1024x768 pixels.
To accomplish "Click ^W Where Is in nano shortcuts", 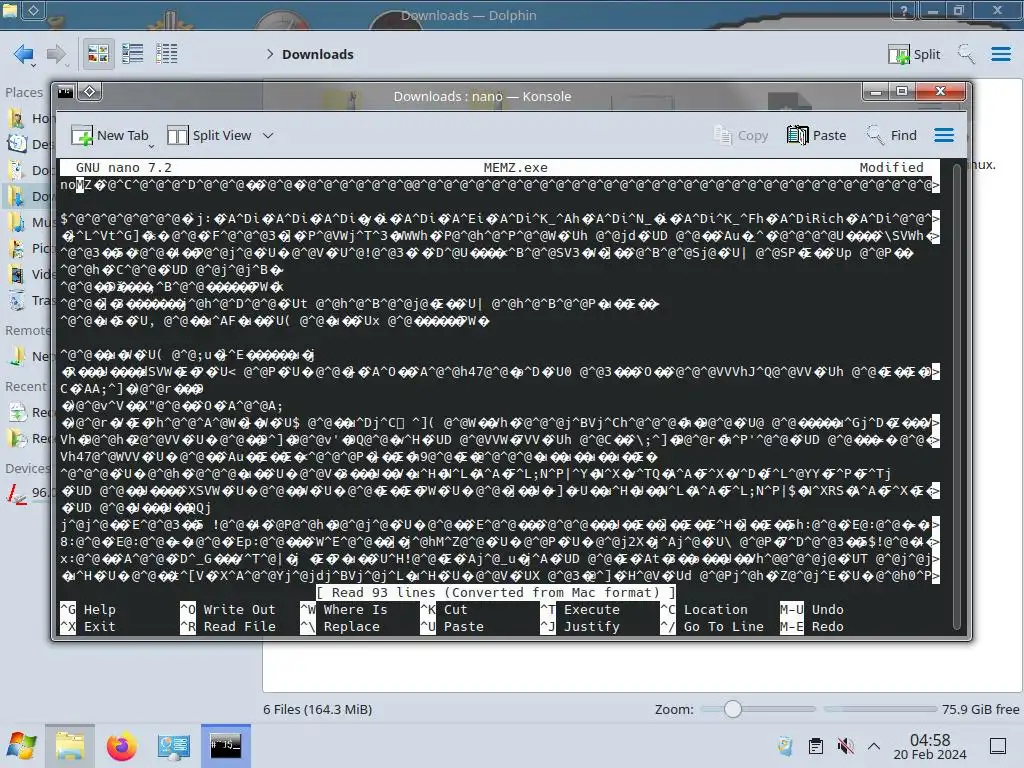I will pyautogui.click(x=344, y=609).
